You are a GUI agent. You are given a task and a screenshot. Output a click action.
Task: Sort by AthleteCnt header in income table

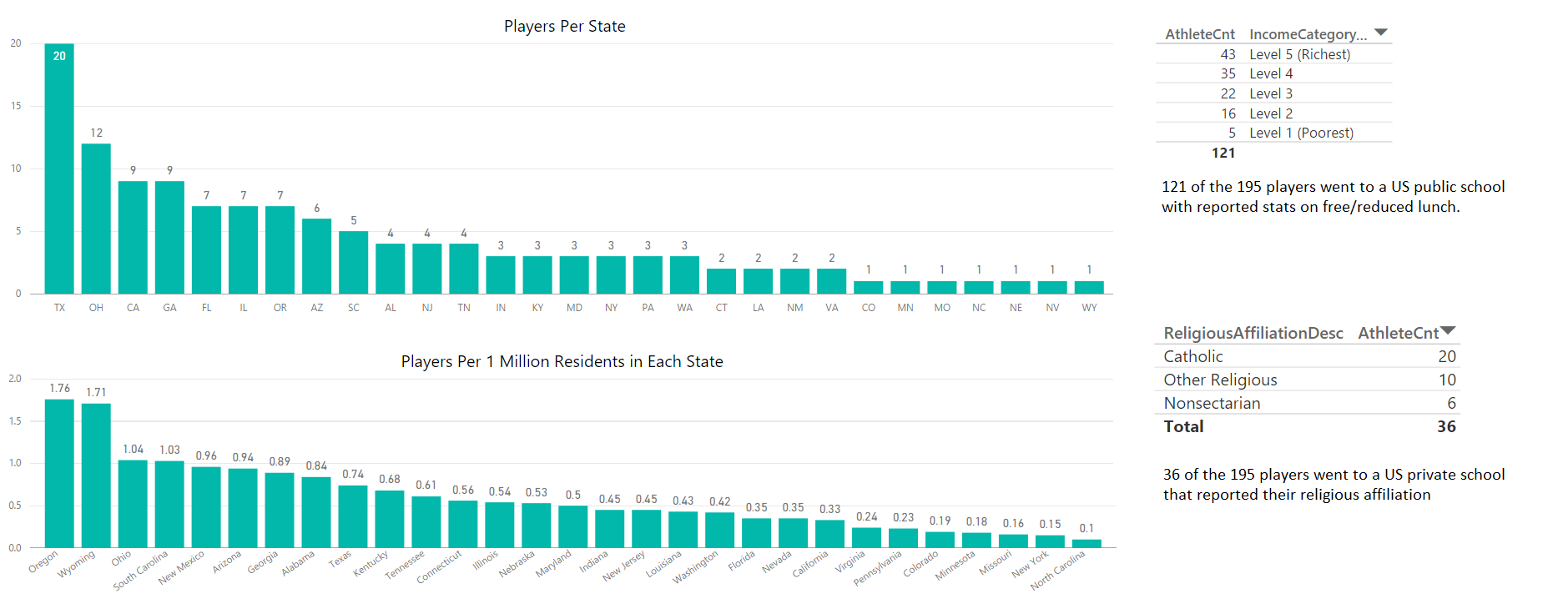(x=1199, y=34)
